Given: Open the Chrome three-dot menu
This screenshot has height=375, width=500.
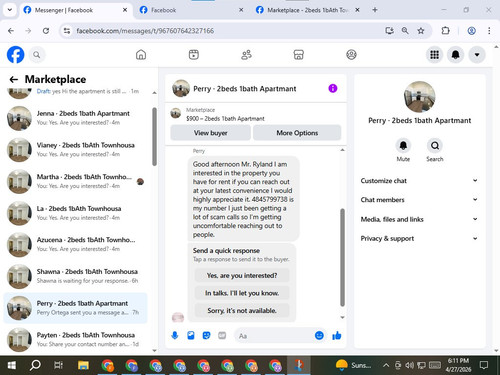Looking at the screenshot, I should (x=489, y=31).
